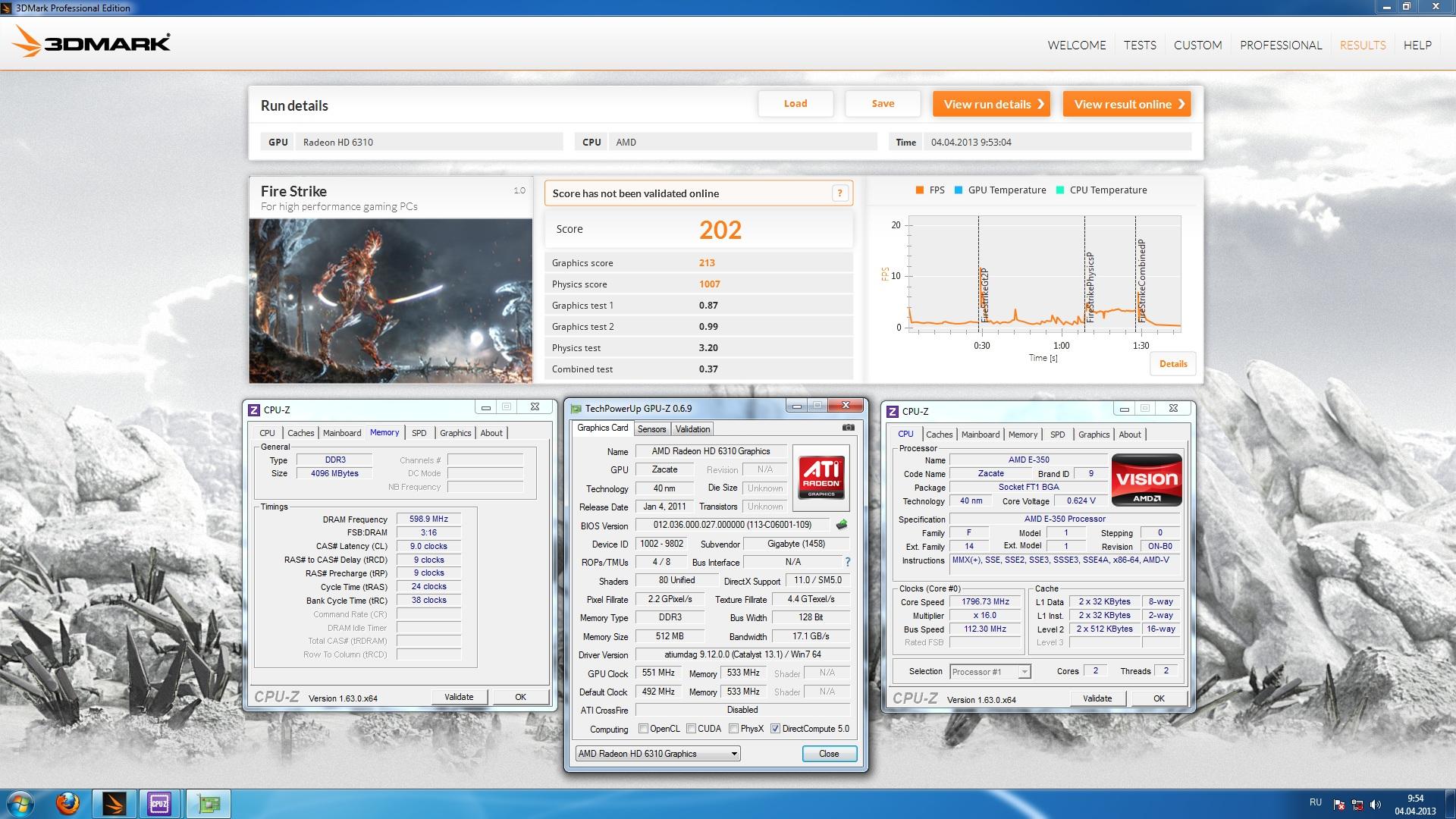Toggle the CUDA checkbox in GPU-Z
Screen dimensions: 1456x819
[x=691, y=729]
